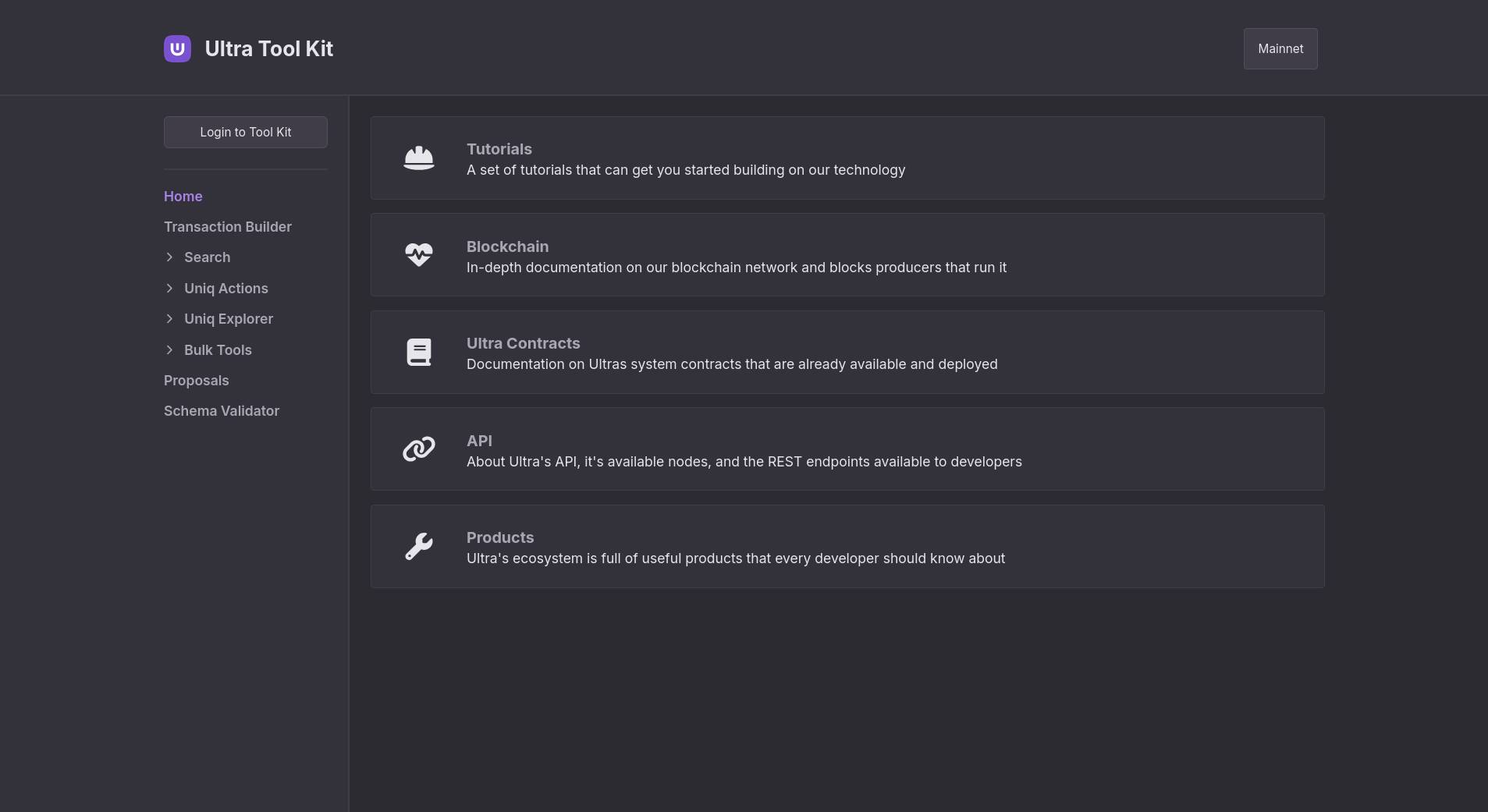Open Transaction Builder from sidebar

coord(228,227)
